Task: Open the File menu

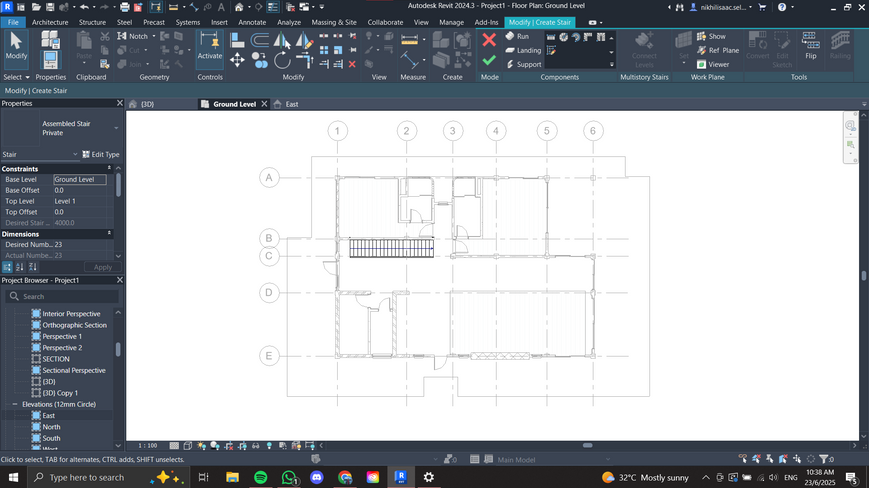Action: coord(13,22)
